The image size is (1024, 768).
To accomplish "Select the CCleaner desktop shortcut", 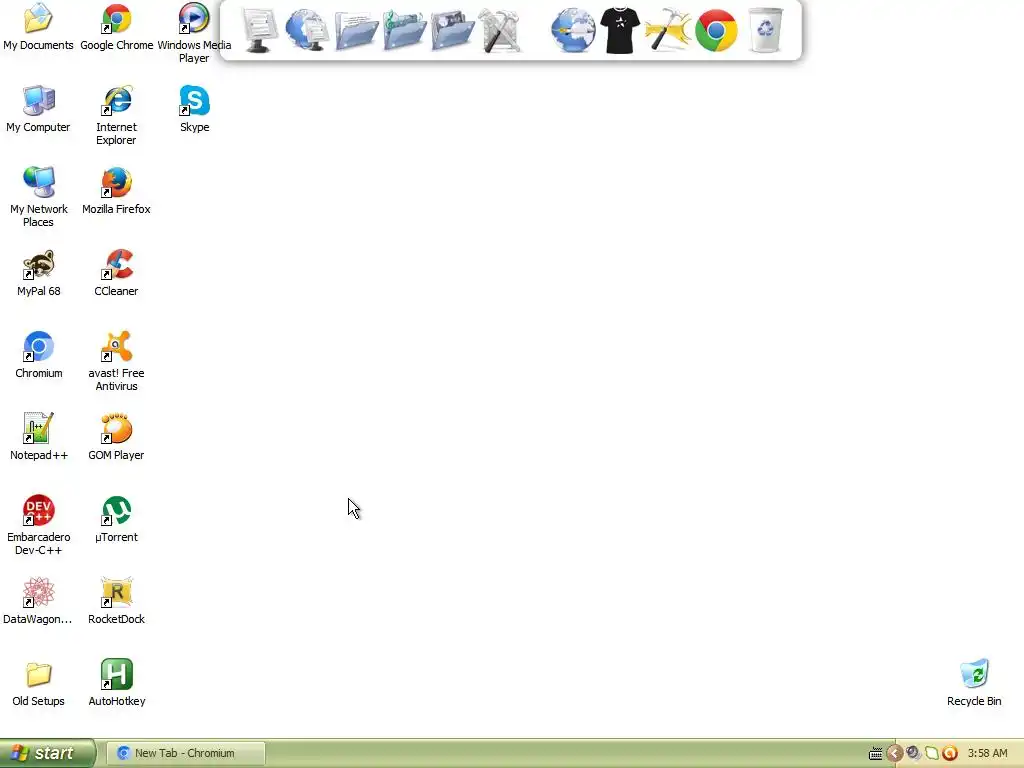I will [x=116, y=273].
